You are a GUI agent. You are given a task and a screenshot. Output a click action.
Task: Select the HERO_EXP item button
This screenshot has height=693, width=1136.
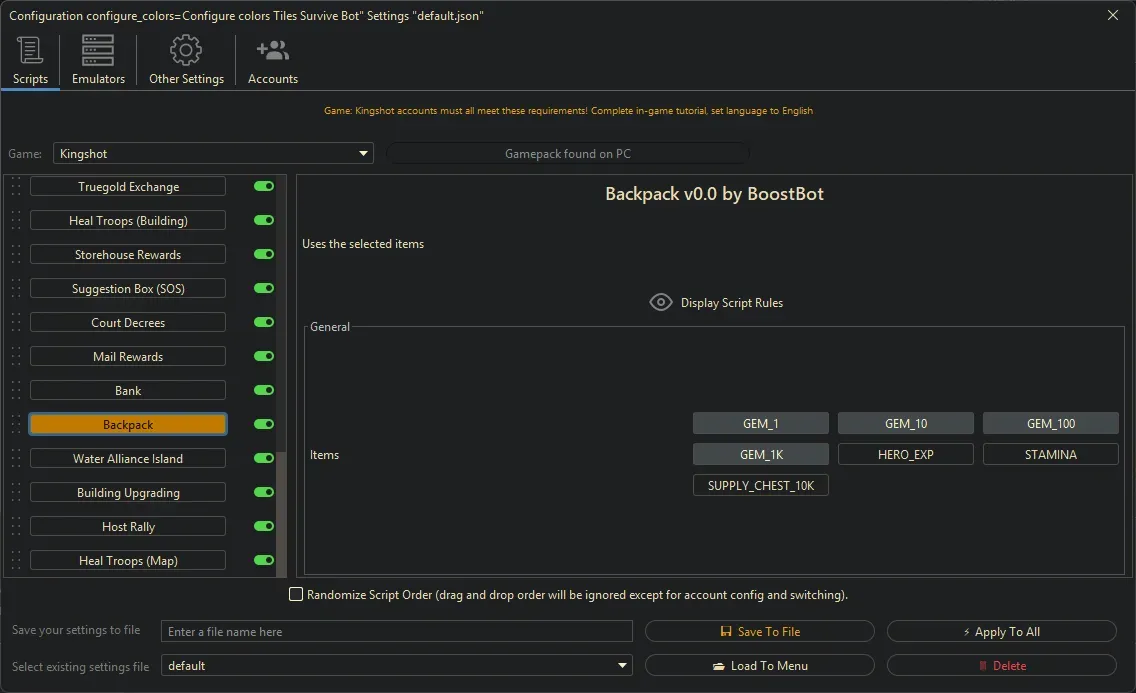pos(905,454)
